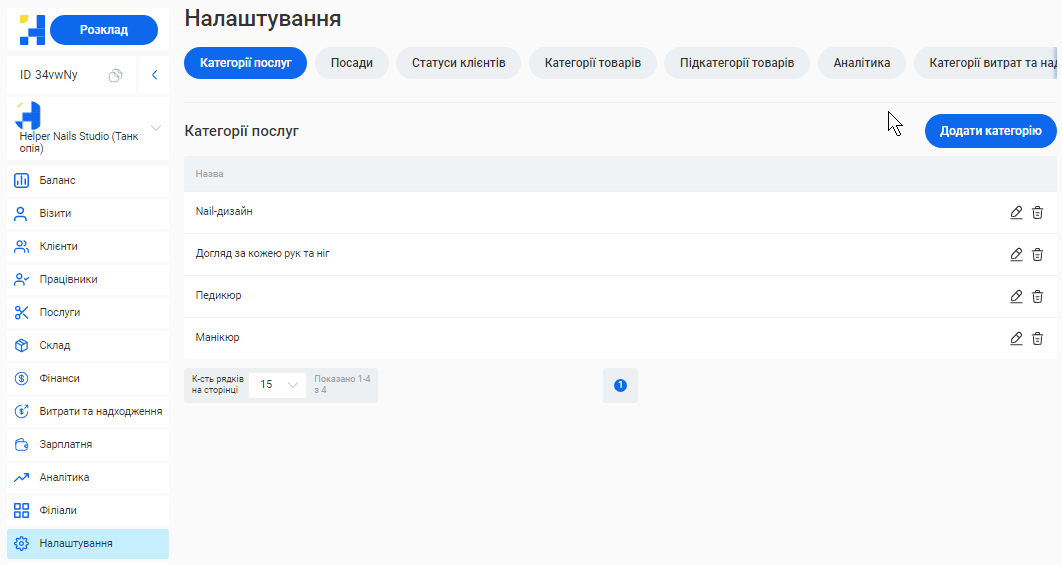Collapse the sidebar with the chevron arrow
The width and height of the screenshot is (1062, 565).
(x=154, y=75)
